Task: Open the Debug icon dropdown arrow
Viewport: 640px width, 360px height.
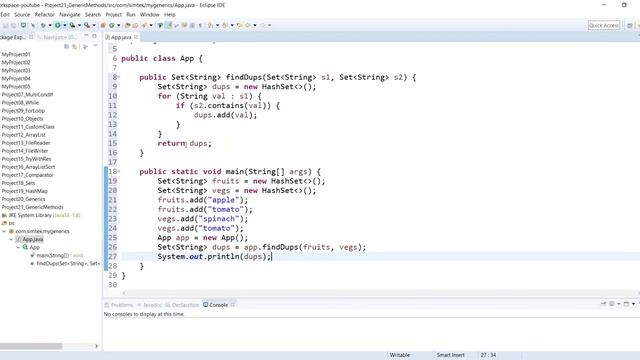Action: tap(50, 25)
